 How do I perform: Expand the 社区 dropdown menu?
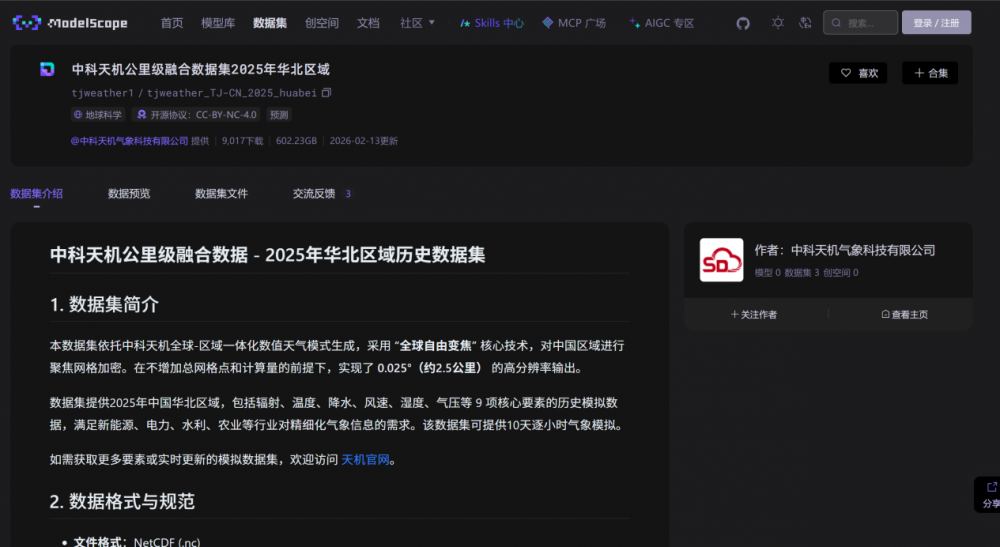tap(417, 23)
